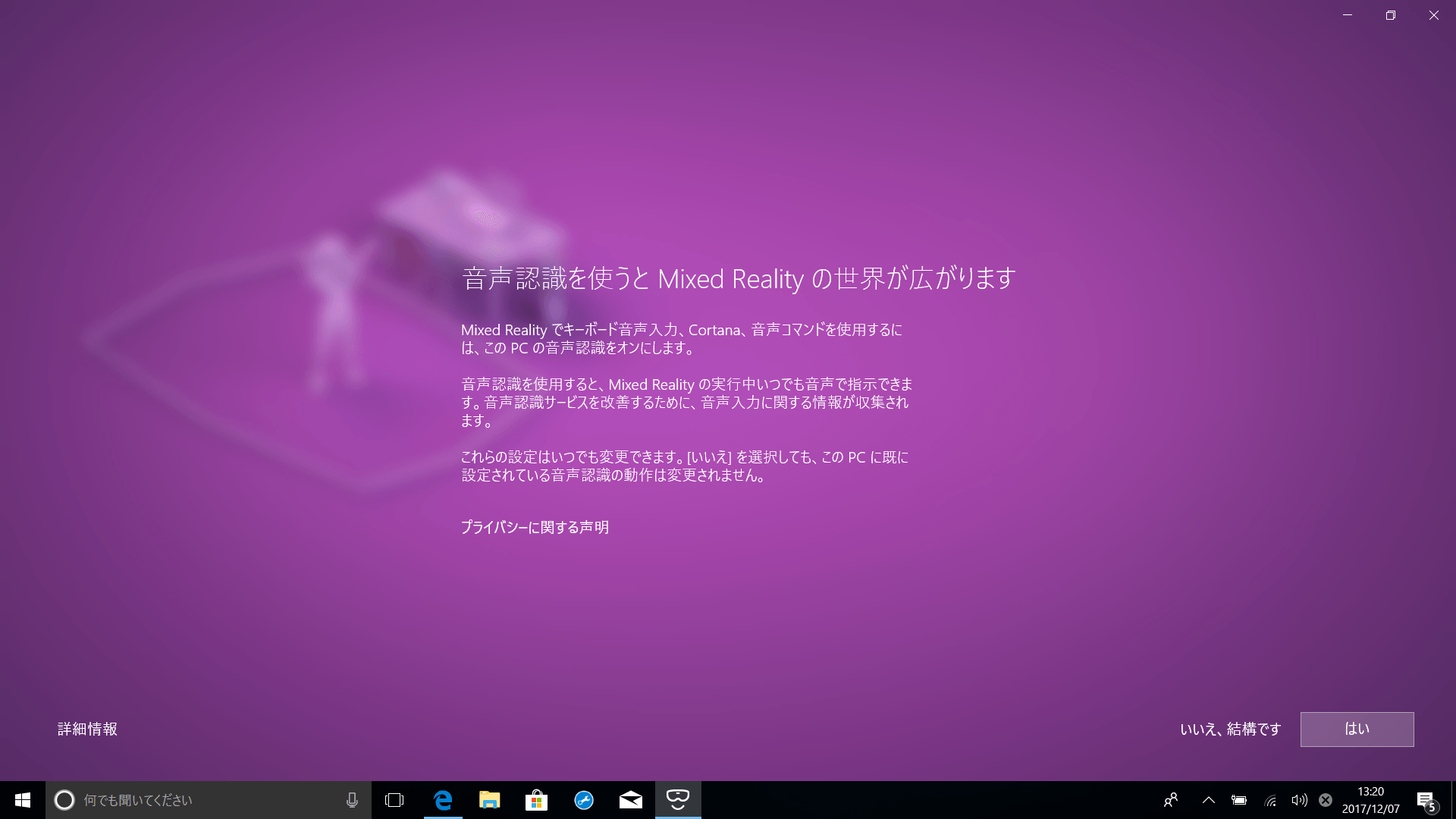Image resolution: width=1456 pixels, height=819 pixels.
Task: Open the blue wrench tool on the taskbar
Action: pos(583,800)
